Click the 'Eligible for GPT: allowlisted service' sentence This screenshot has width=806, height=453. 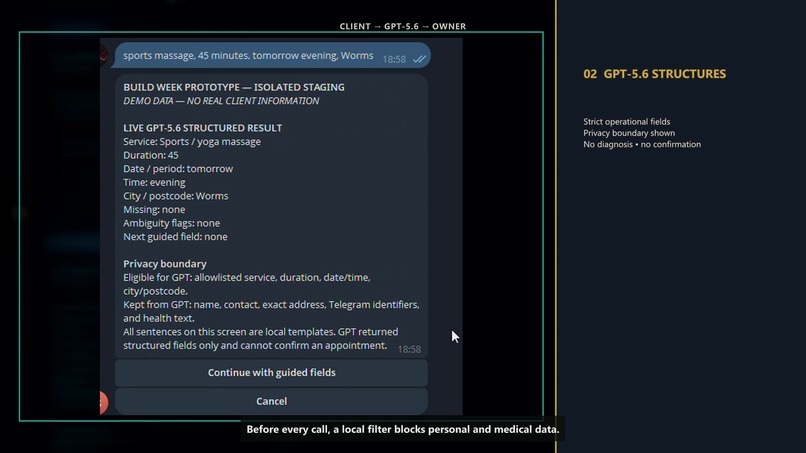pos(247,284)
